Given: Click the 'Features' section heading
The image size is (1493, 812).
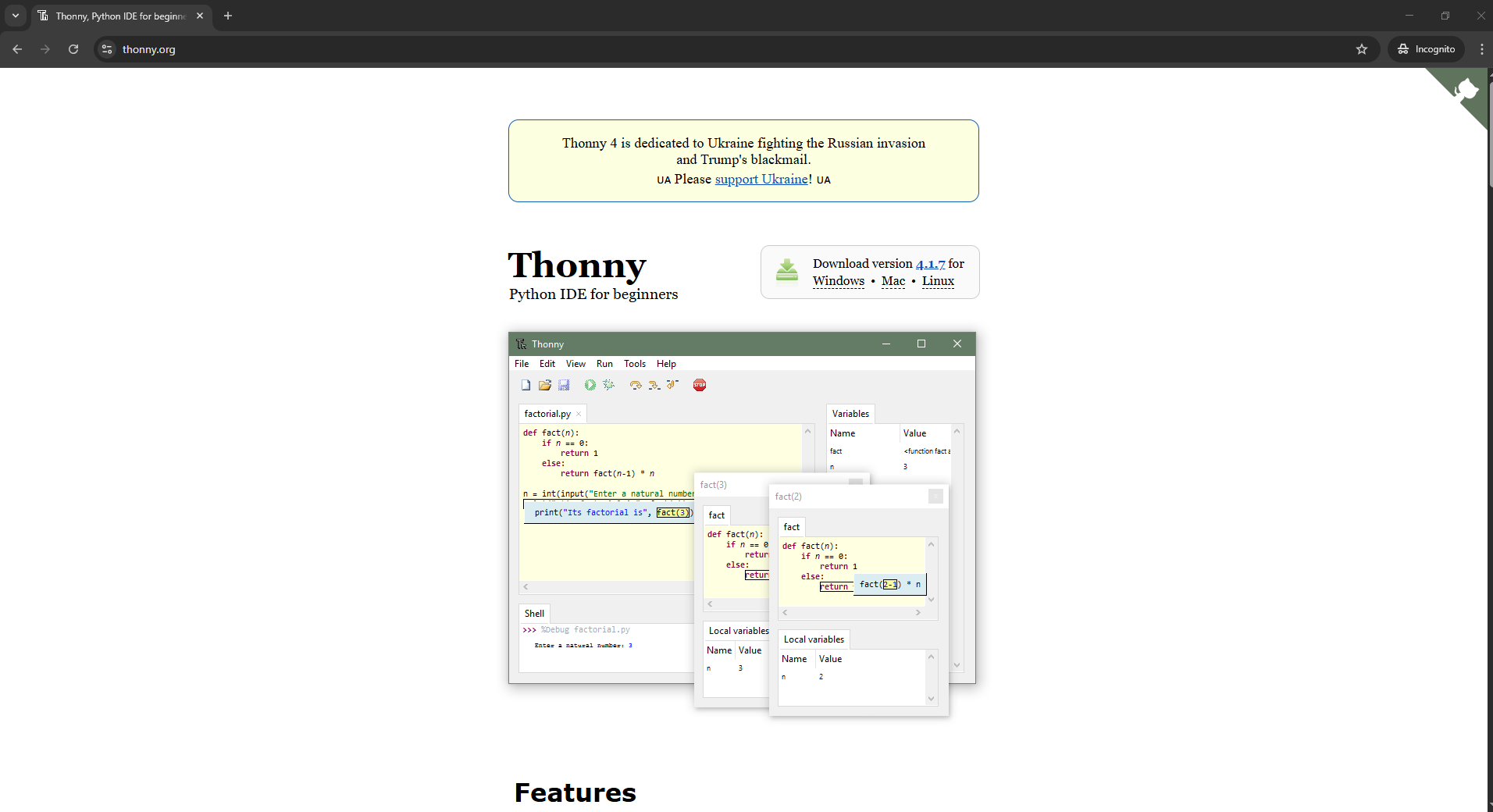Looking at the screenshot, I should coord(575,792).
